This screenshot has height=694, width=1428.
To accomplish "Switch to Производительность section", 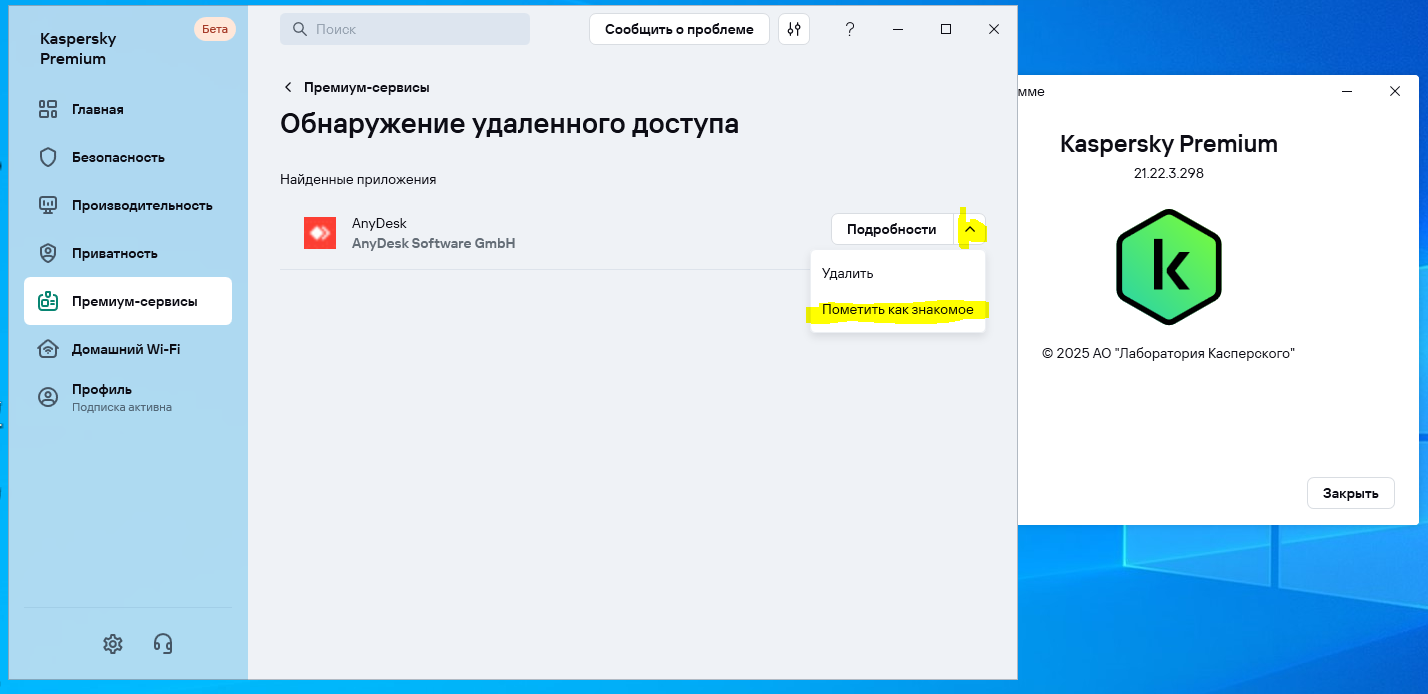I will coord(142,205).
